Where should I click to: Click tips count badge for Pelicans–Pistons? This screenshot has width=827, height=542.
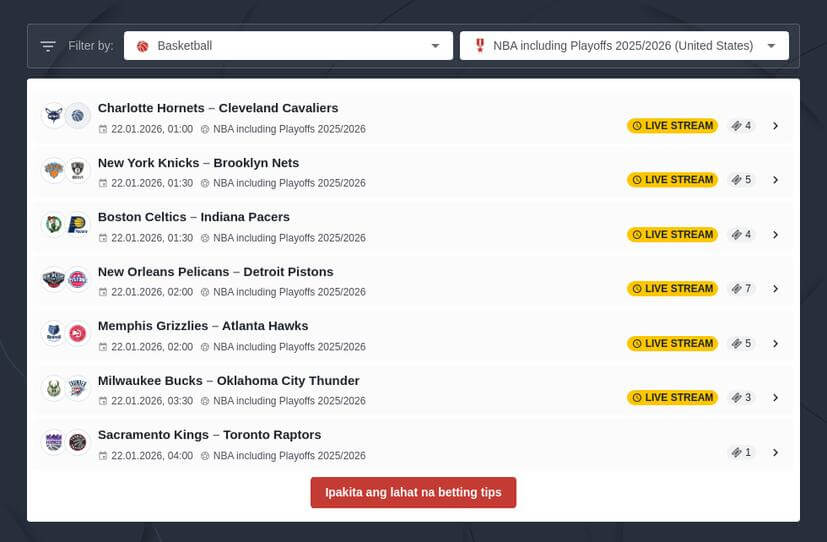741,289
